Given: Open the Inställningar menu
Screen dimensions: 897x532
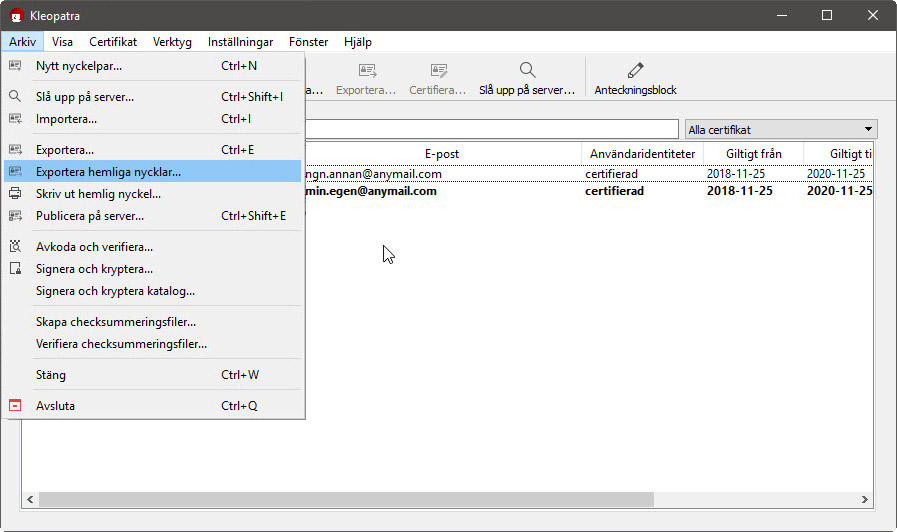Looking at the screenshot, I should [x=240, y=42].
